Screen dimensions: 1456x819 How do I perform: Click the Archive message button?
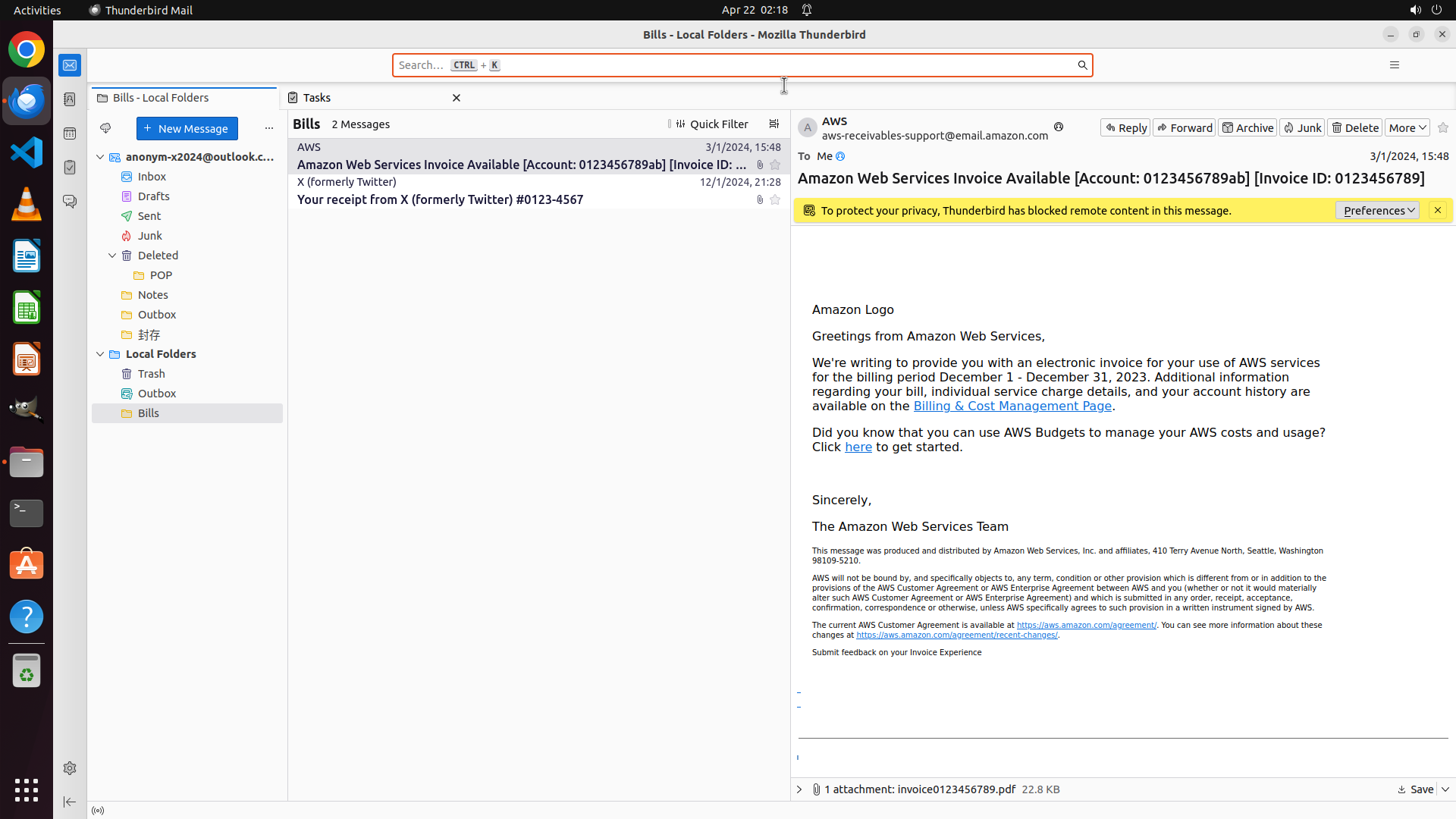(x=1247, y=127)
